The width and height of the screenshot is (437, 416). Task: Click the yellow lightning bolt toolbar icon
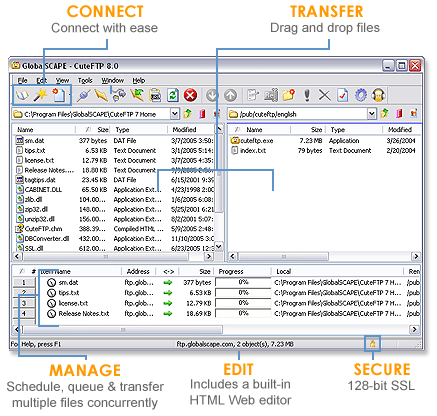101,96
